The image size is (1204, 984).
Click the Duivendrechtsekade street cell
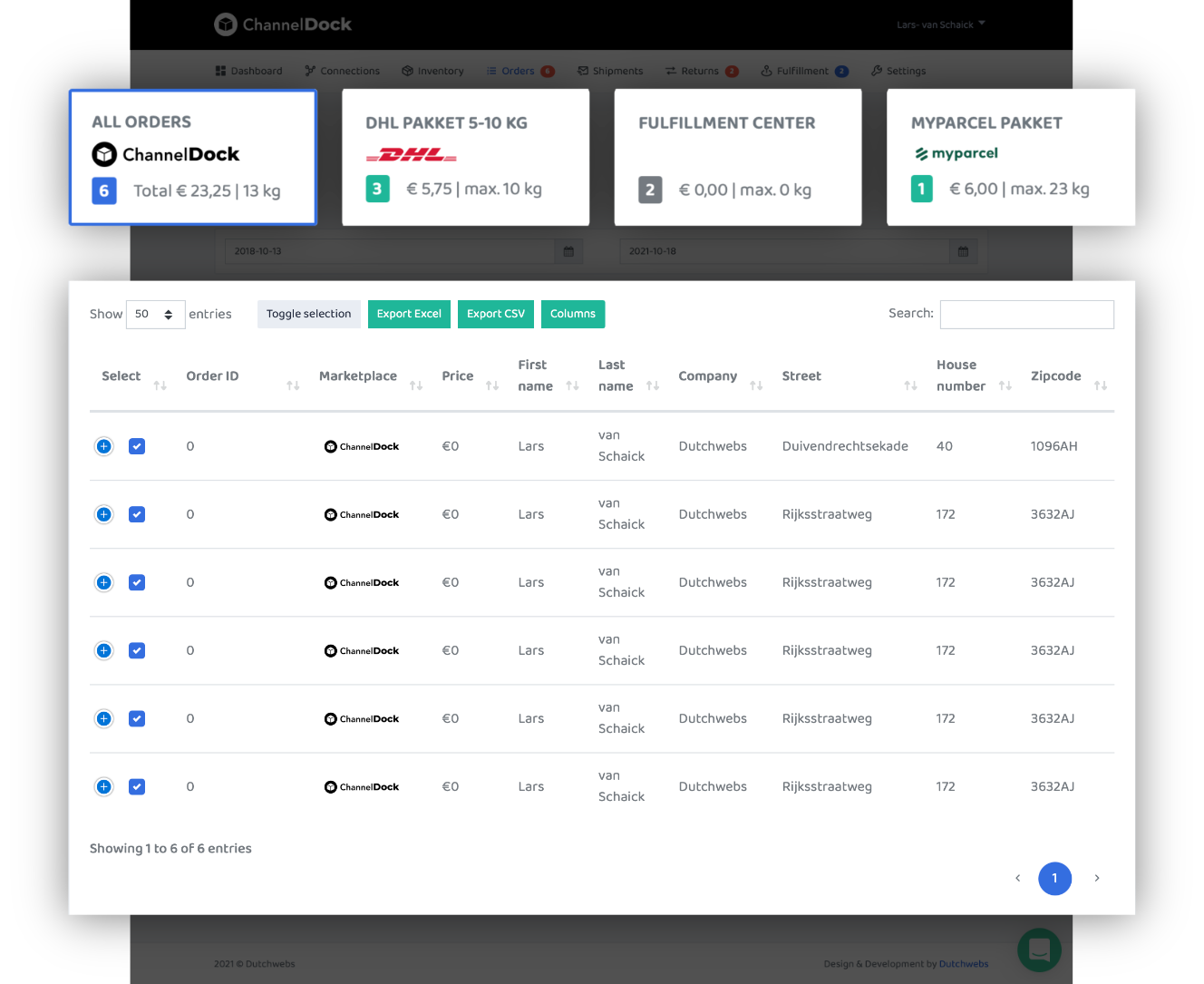(845, 446)
